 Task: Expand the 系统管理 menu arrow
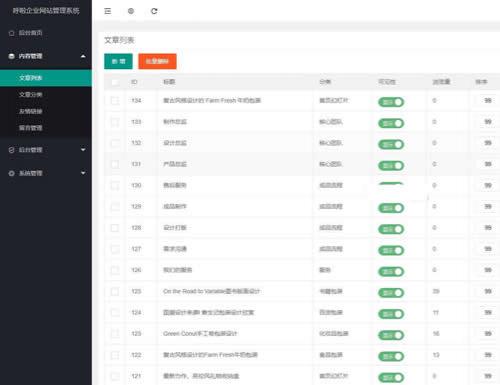(83, 173)
